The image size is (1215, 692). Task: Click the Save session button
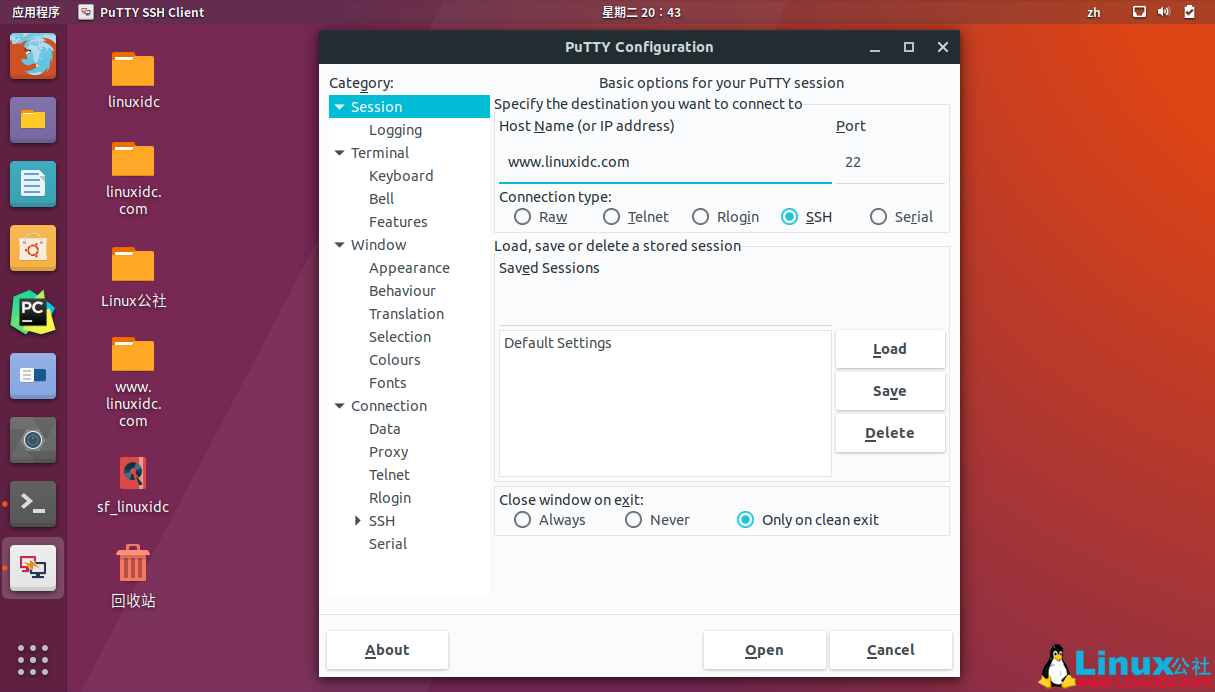tap(889, 391)
